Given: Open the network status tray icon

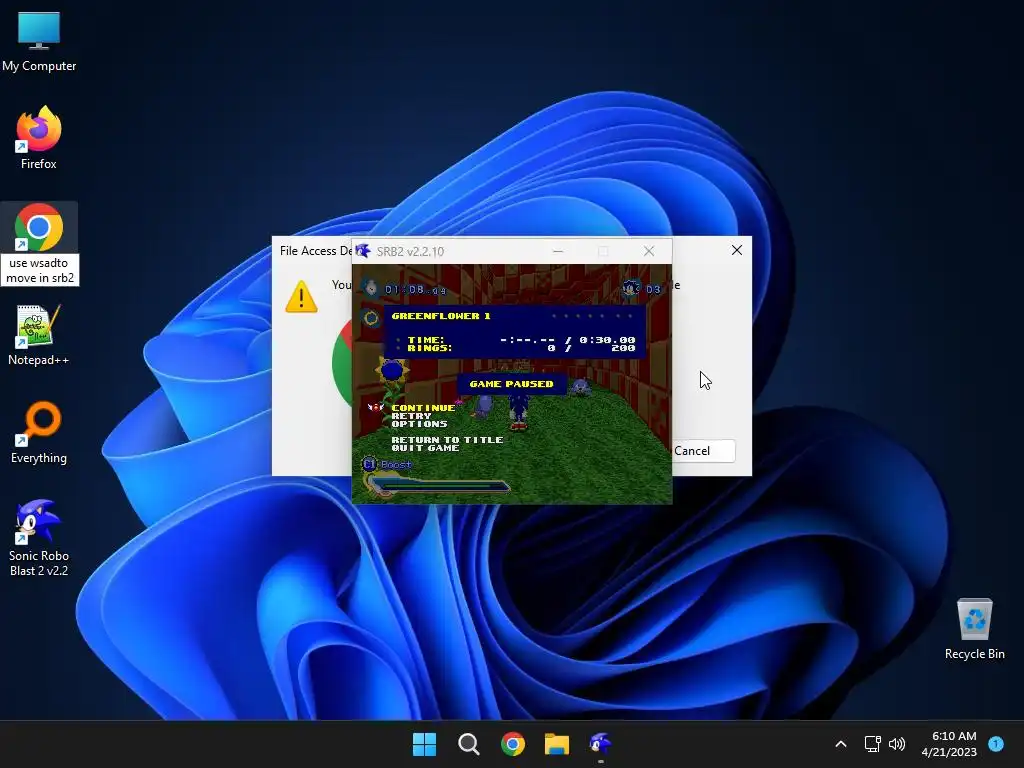Looking at the screenshot, I should point(872,744).
